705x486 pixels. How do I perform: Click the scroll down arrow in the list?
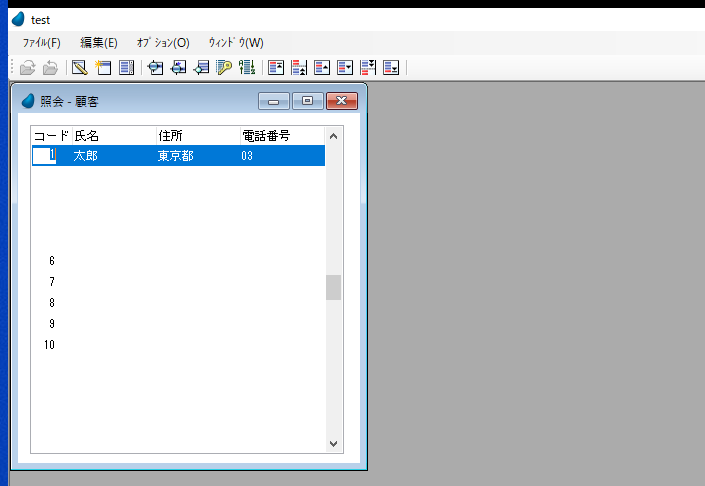coord(334,444)
